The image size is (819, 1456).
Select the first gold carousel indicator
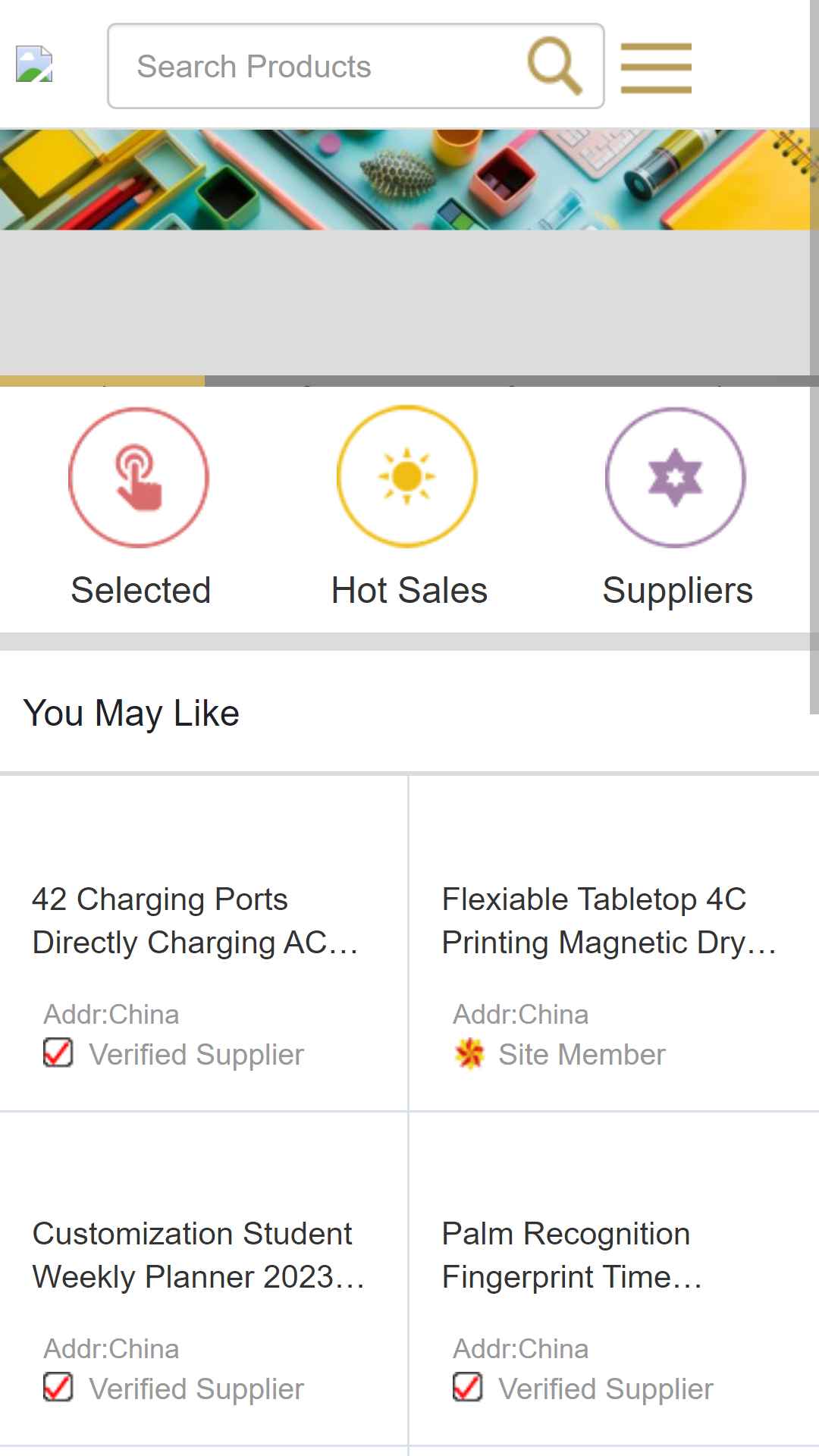(102, 381)
